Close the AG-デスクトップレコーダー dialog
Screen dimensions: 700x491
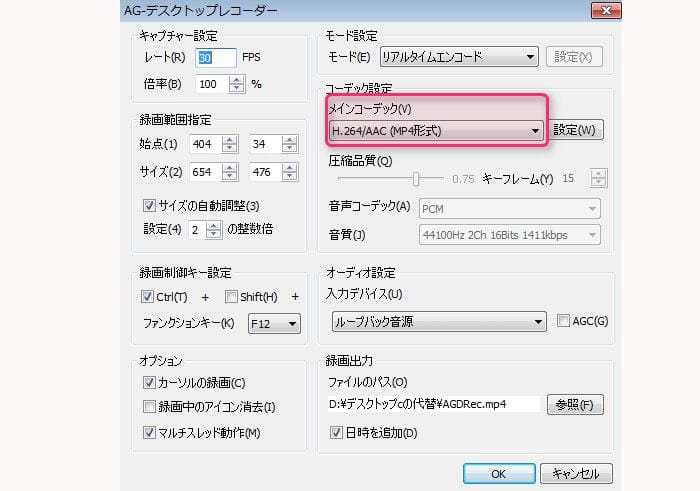point(606,10)
